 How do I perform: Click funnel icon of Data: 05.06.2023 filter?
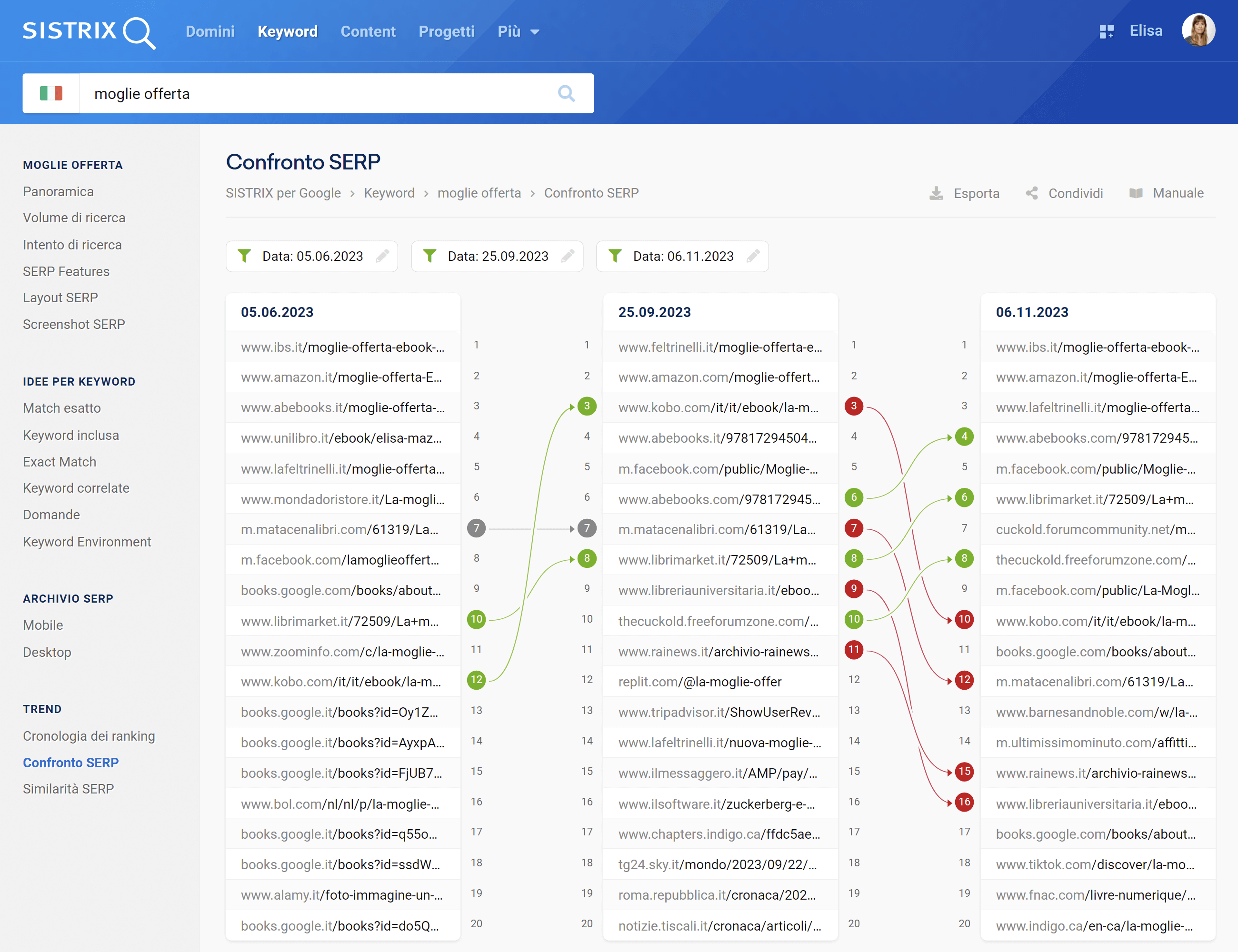tap(244, 256)
